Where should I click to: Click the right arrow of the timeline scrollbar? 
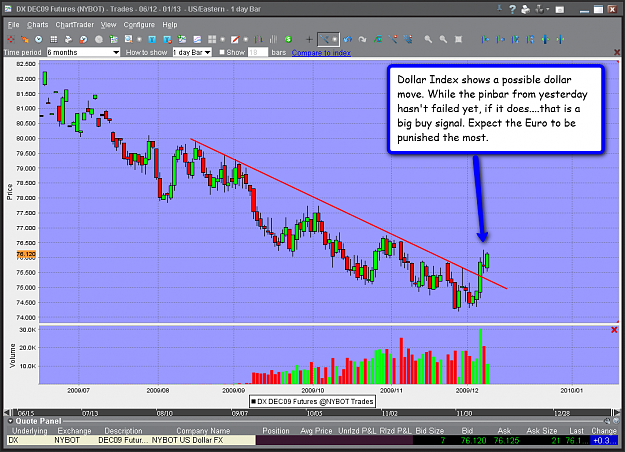click(617, 413)
